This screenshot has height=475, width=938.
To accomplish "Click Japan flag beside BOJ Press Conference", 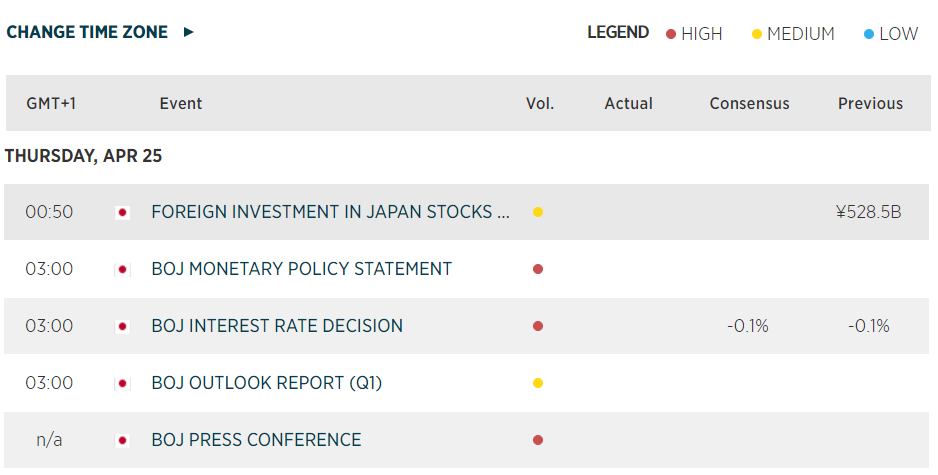I will tap(122, 440).
